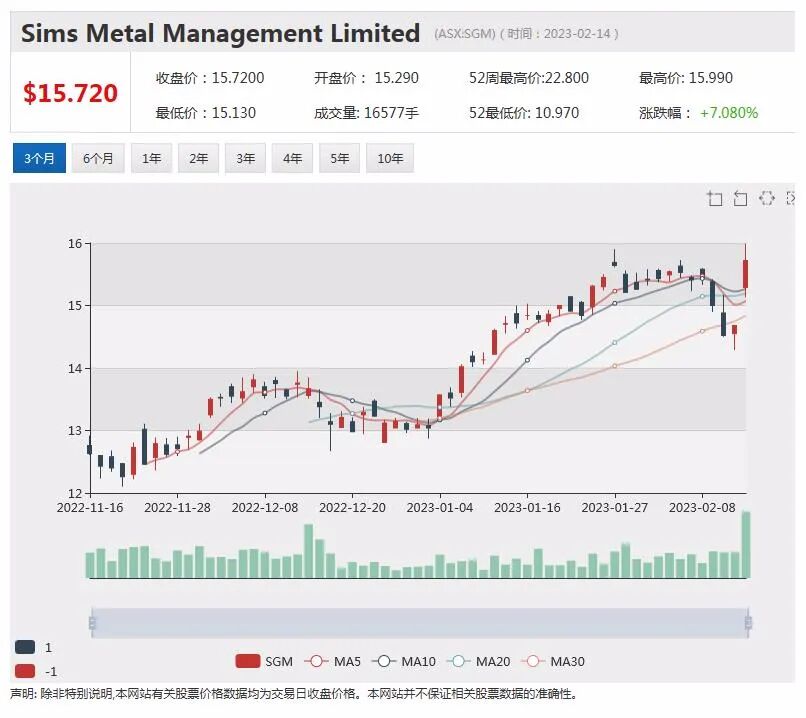The image size is (806, 718).
Task: Grab the right handle of data zoom slider
Action: coord(748,623)
